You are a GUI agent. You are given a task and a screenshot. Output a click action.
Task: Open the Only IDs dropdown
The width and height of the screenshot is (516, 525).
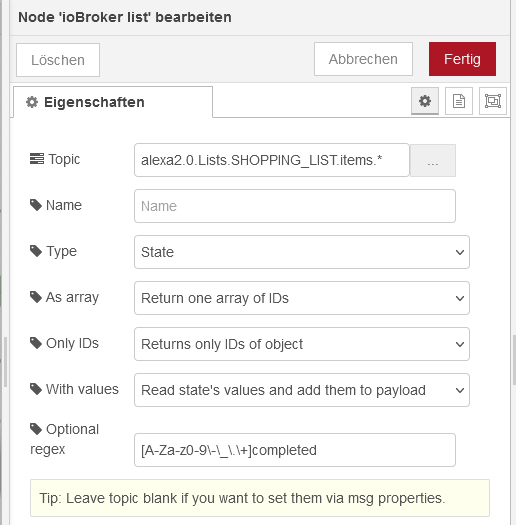point(302,344)
